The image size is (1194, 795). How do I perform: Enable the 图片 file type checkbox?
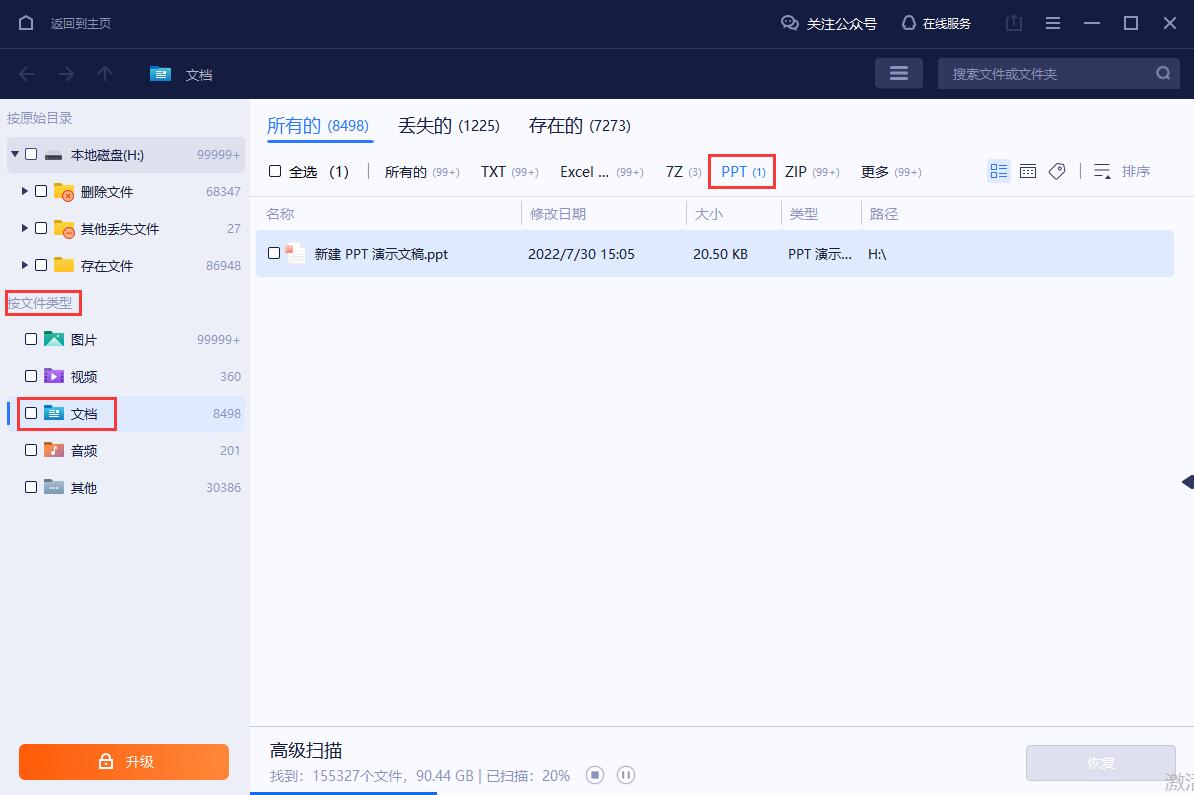31,339
